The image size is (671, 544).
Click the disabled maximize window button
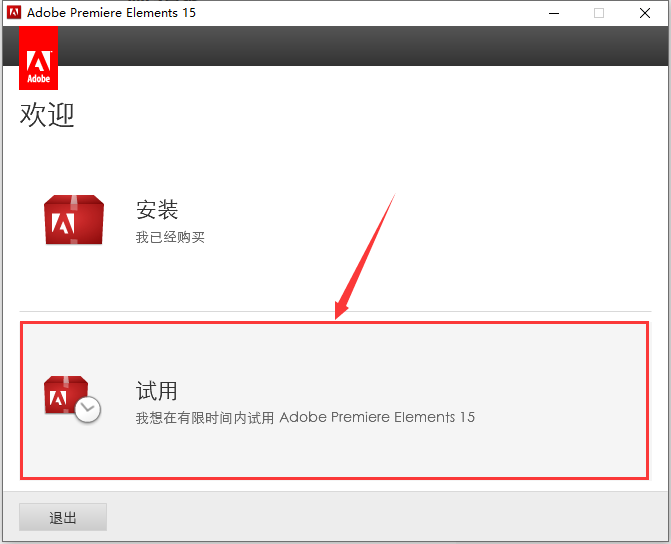(x=599, y=13)
